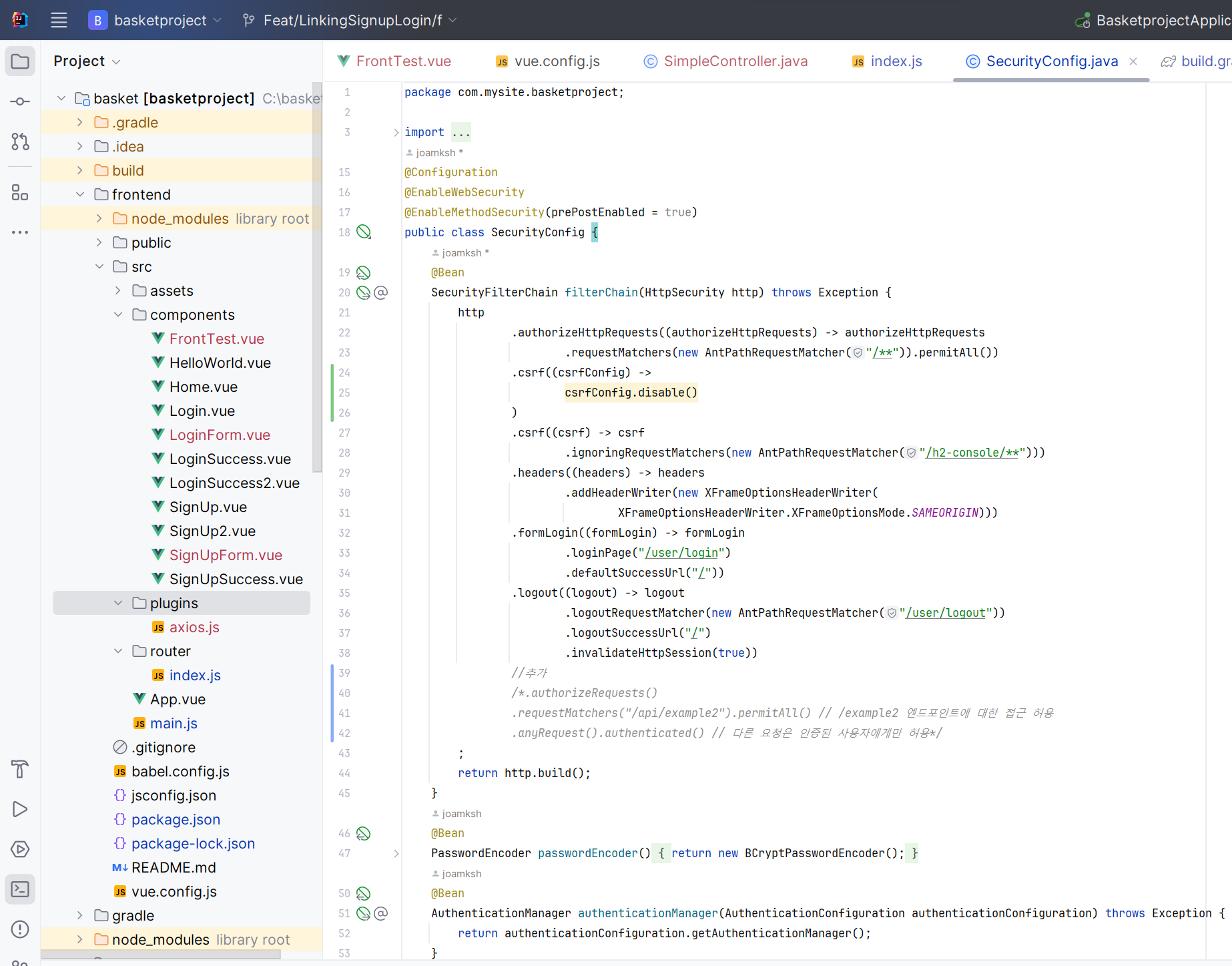Select LoginForm.vue in project tree
Viewport: 1232px width, 966px height.
pyautogui.click(x=220, y=435)
